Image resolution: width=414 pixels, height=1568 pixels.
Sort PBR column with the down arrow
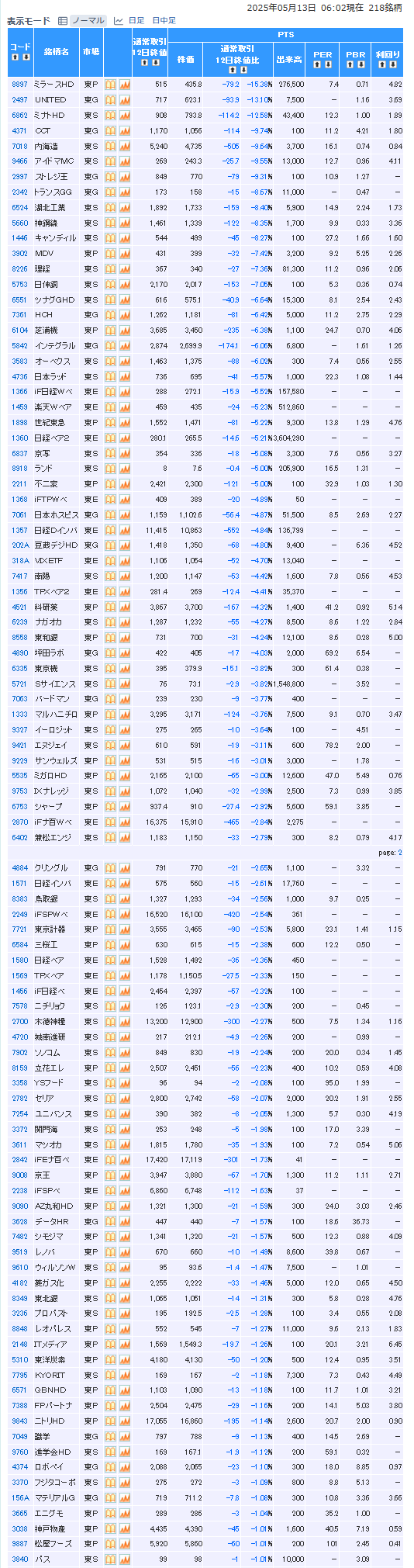pos(361,64)
